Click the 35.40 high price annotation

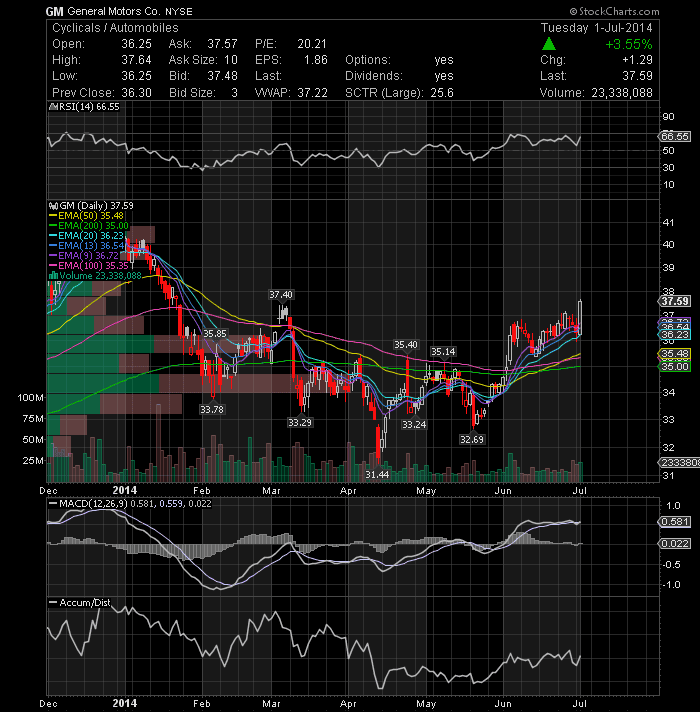[x=406, y=345]
